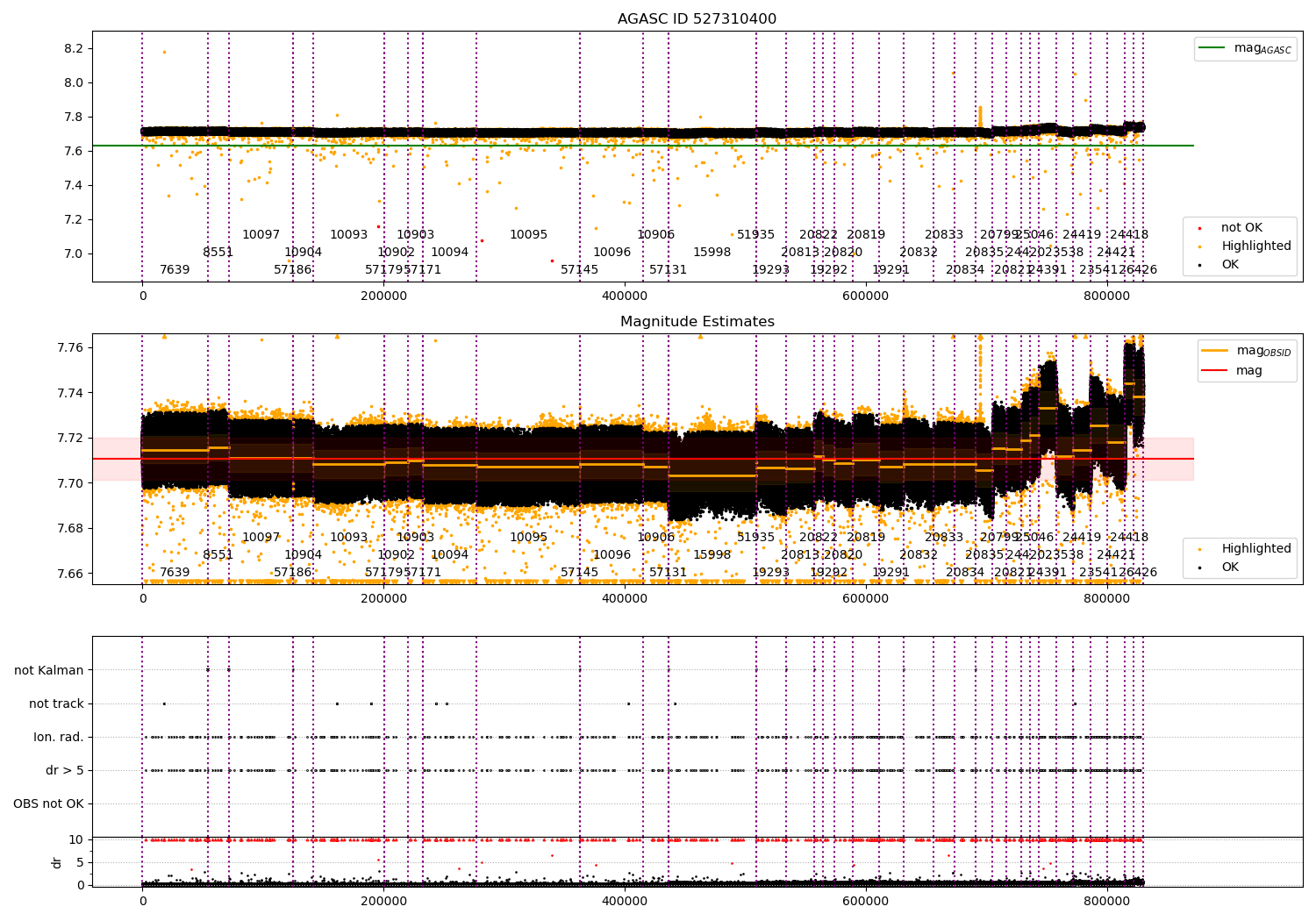Click obsid label '19291' in middle plot
The image size is (1316, 921).
[x=890, y=572]
